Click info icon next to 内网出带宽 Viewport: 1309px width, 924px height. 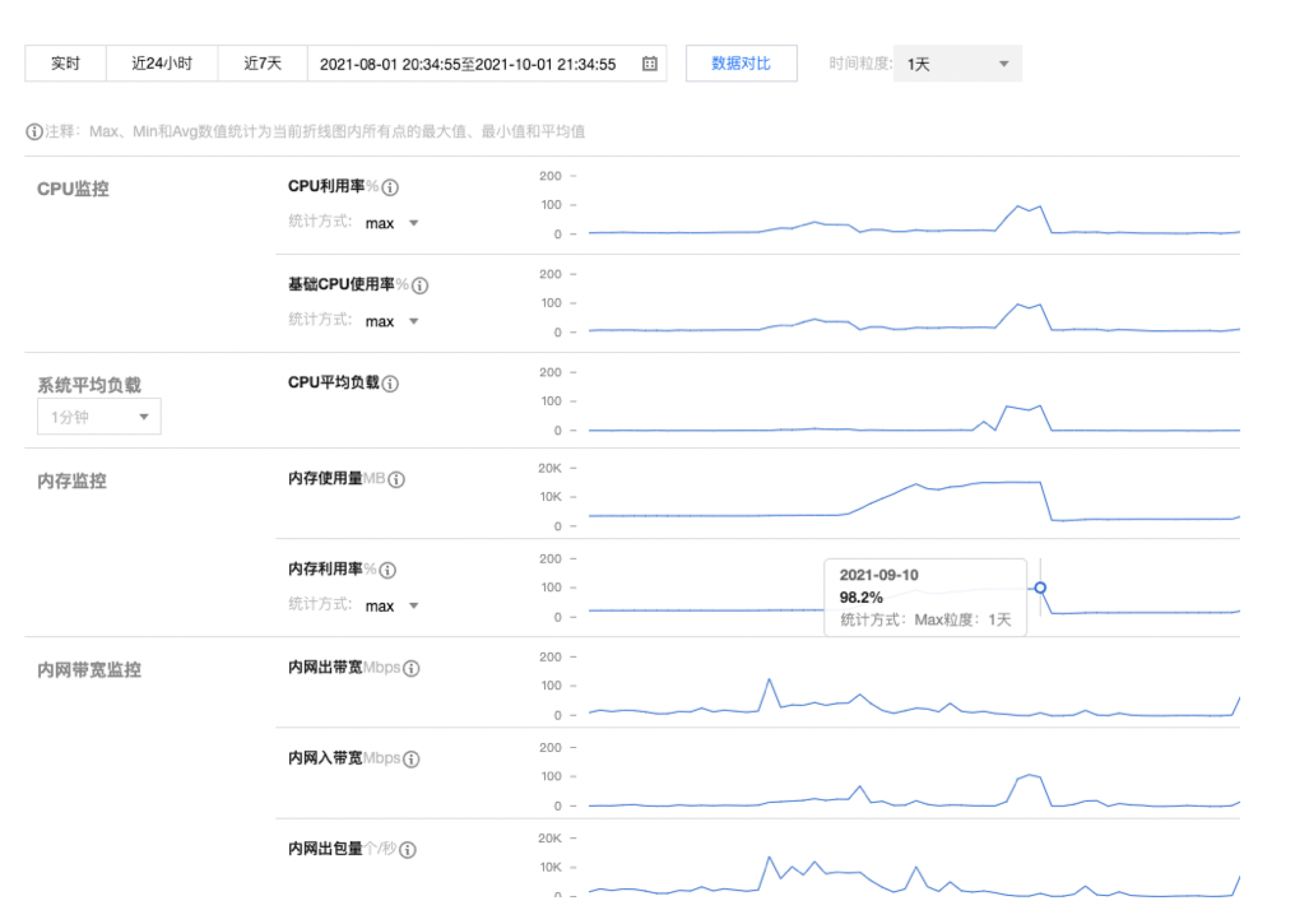point(412,668)
